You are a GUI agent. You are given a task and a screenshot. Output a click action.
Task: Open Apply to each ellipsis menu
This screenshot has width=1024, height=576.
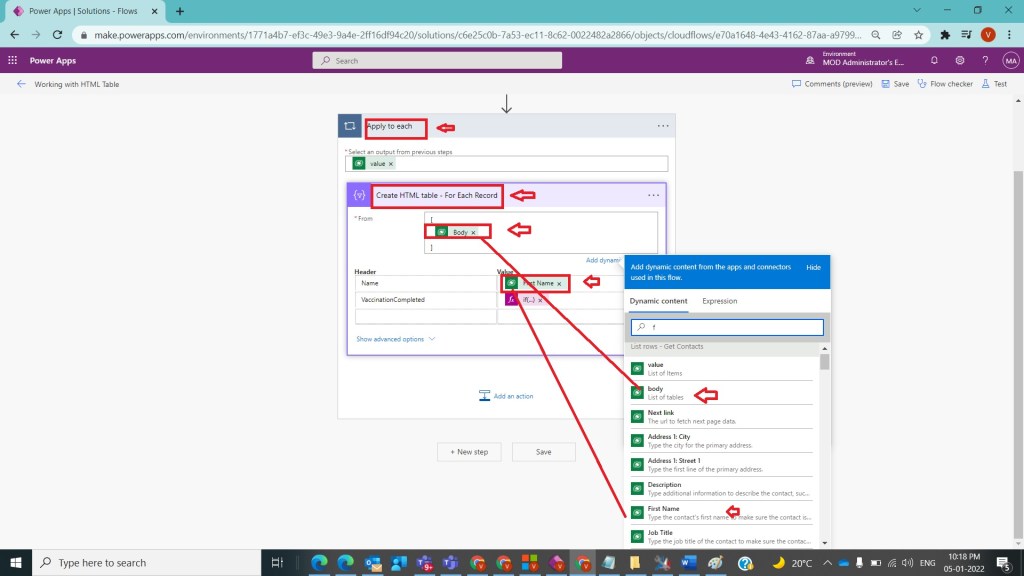(x=662, y=126)
